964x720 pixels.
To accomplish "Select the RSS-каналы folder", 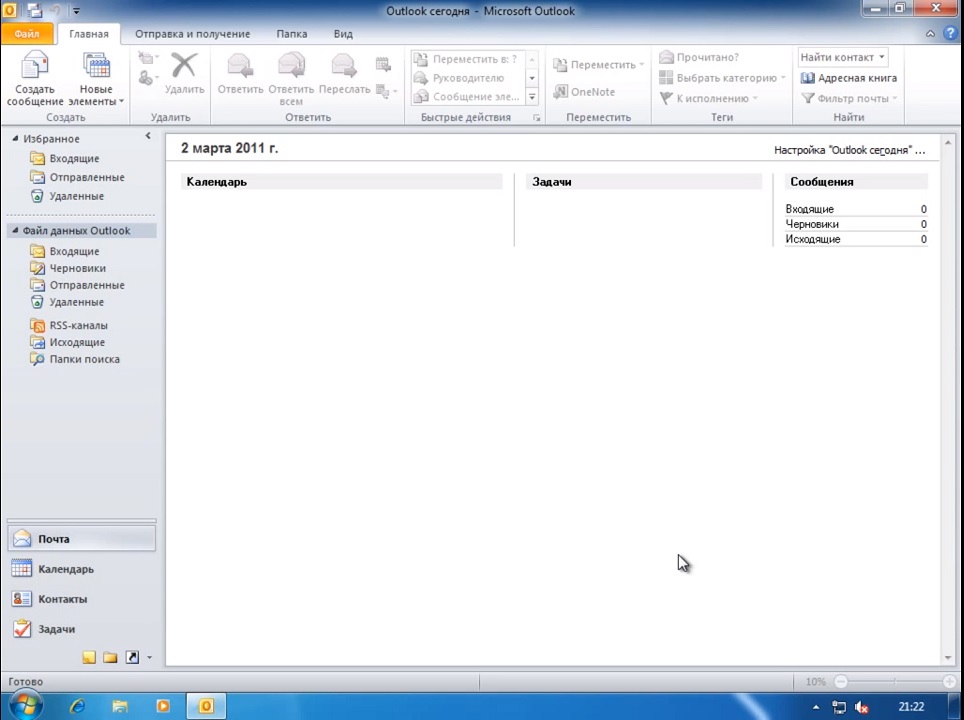I will coord(78,325).
